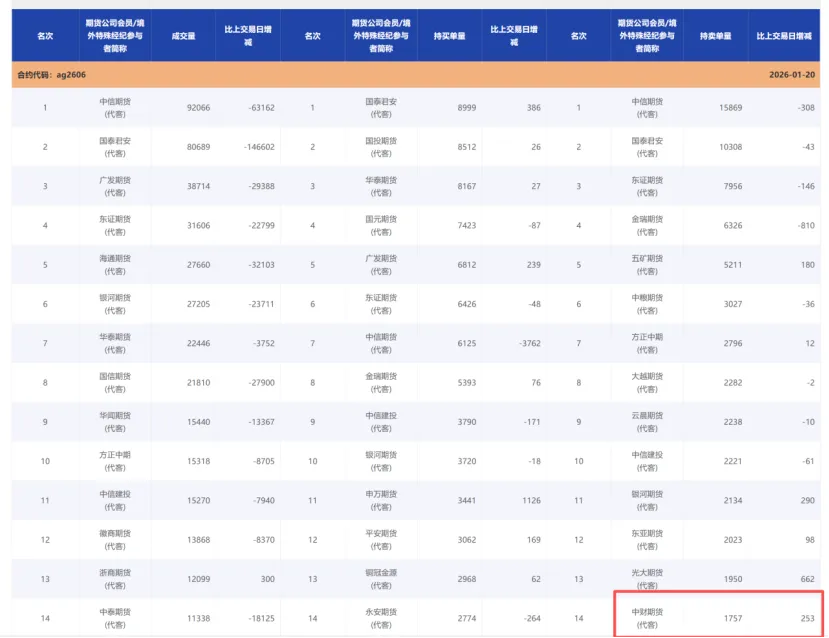Click 海通期货 in the volume ranking

pos(115,264)
